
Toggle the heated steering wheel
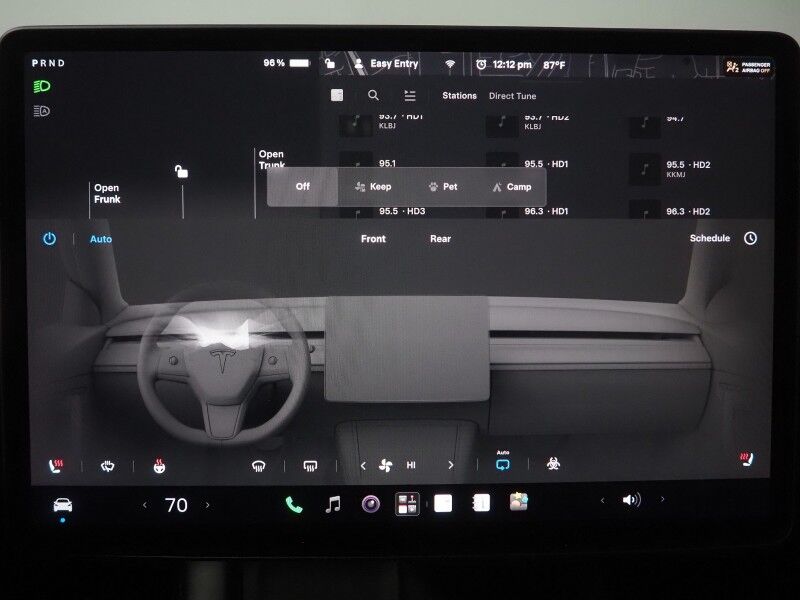[159, 466]
